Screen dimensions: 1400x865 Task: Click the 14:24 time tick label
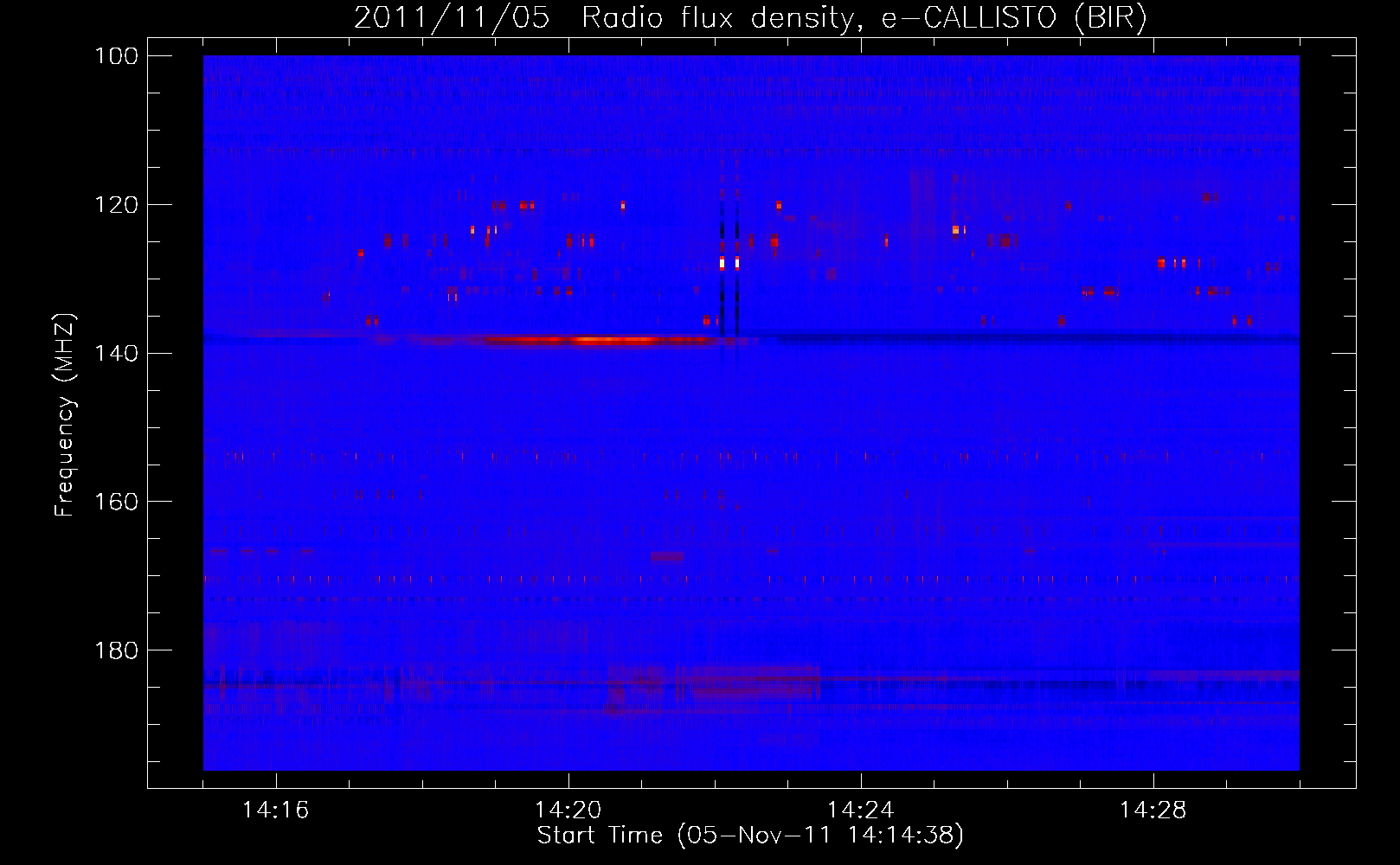[x=861, y=811]
